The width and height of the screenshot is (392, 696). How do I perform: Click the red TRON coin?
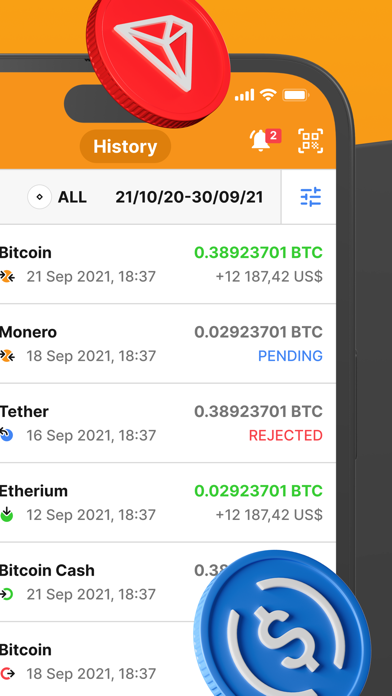pos(159,62)
